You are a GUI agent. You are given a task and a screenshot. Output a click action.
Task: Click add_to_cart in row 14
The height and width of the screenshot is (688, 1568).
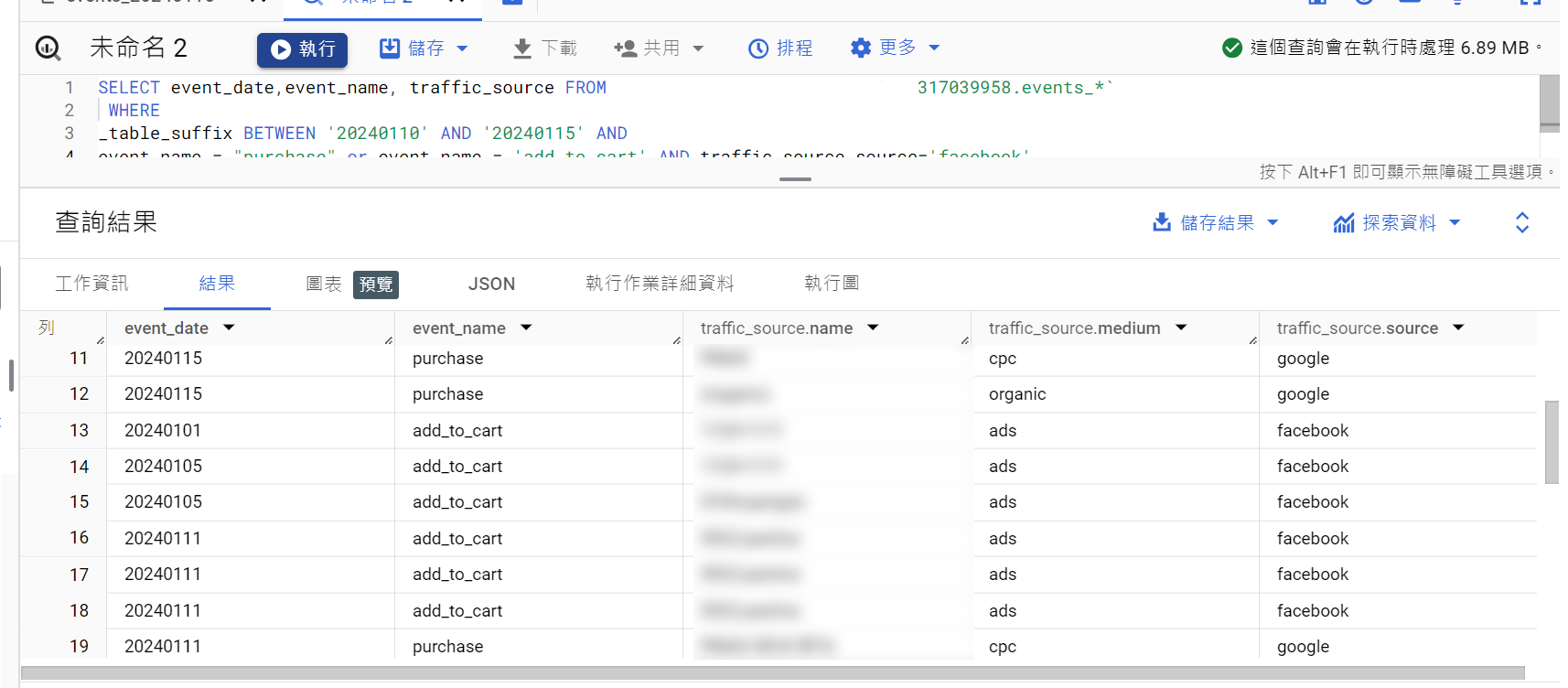[x=457, y=467]
